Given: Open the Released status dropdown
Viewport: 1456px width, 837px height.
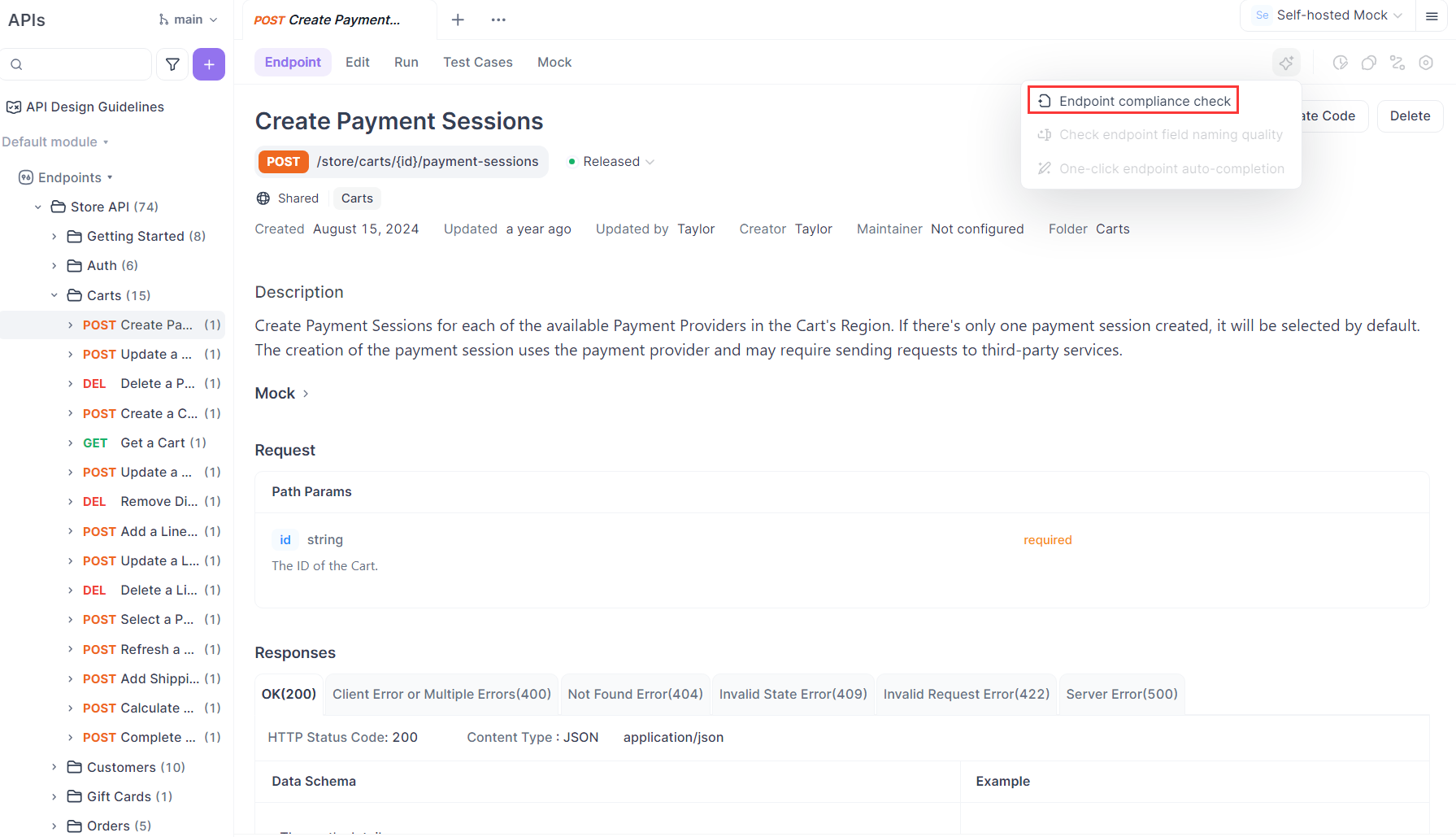Looking at the screenshot, I should tap(612, 161).
